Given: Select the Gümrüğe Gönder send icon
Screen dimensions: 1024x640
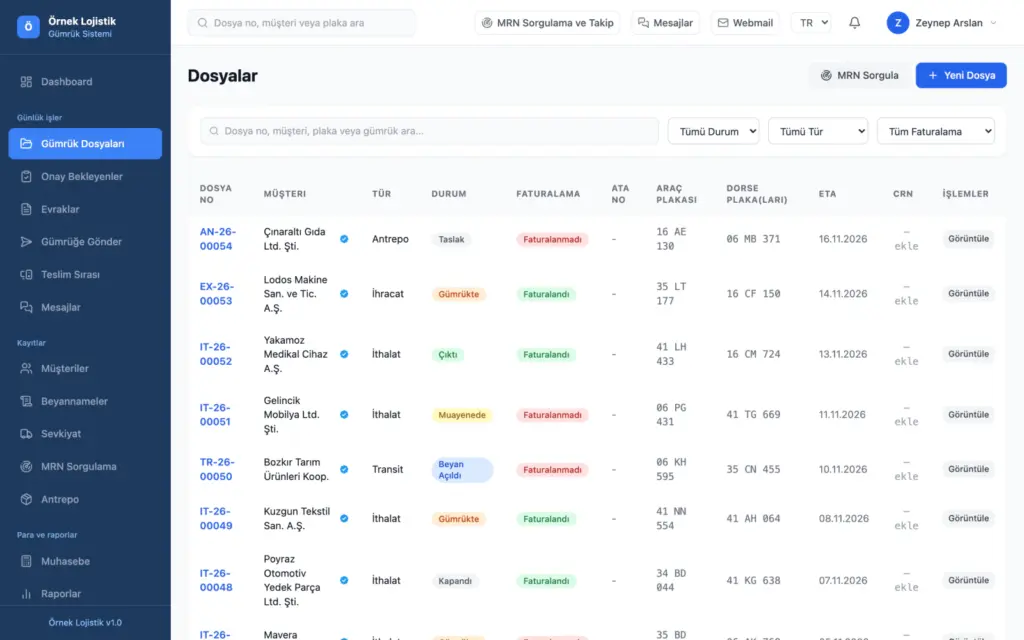Looking at the screenshot, I should [26, 242].
